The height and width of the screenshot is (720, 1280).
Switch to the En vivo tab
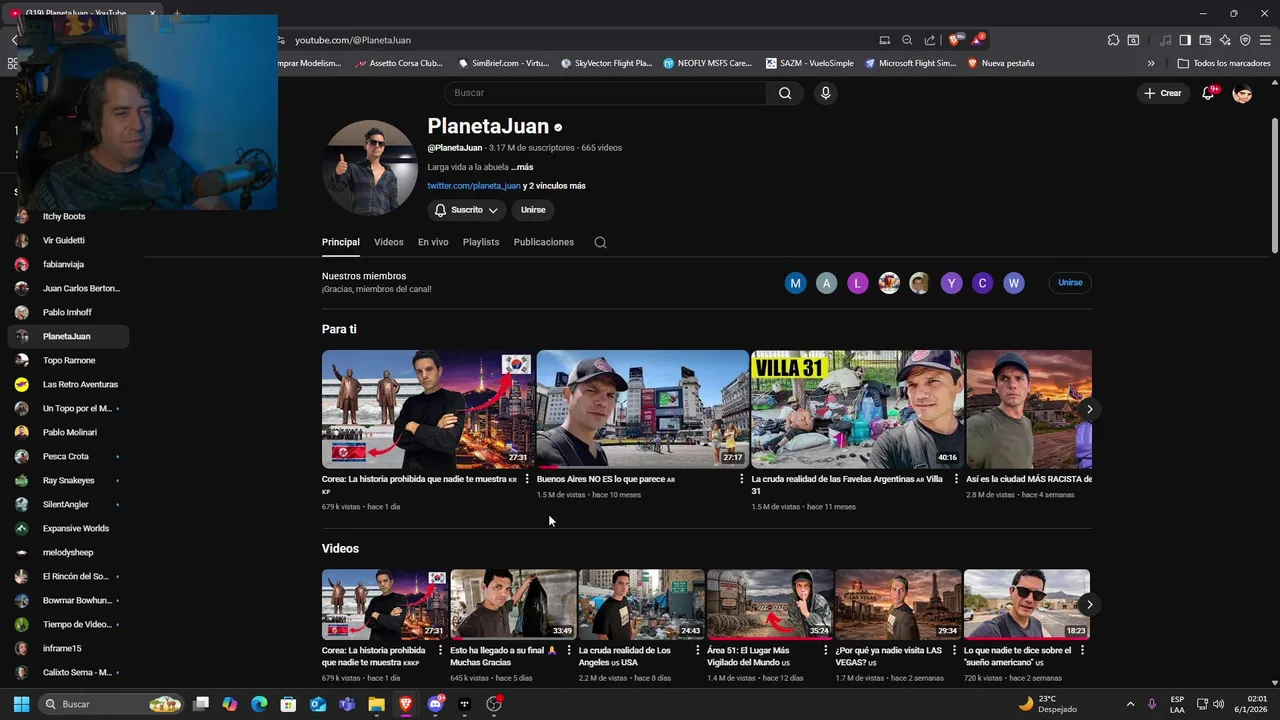pos(433,242)
